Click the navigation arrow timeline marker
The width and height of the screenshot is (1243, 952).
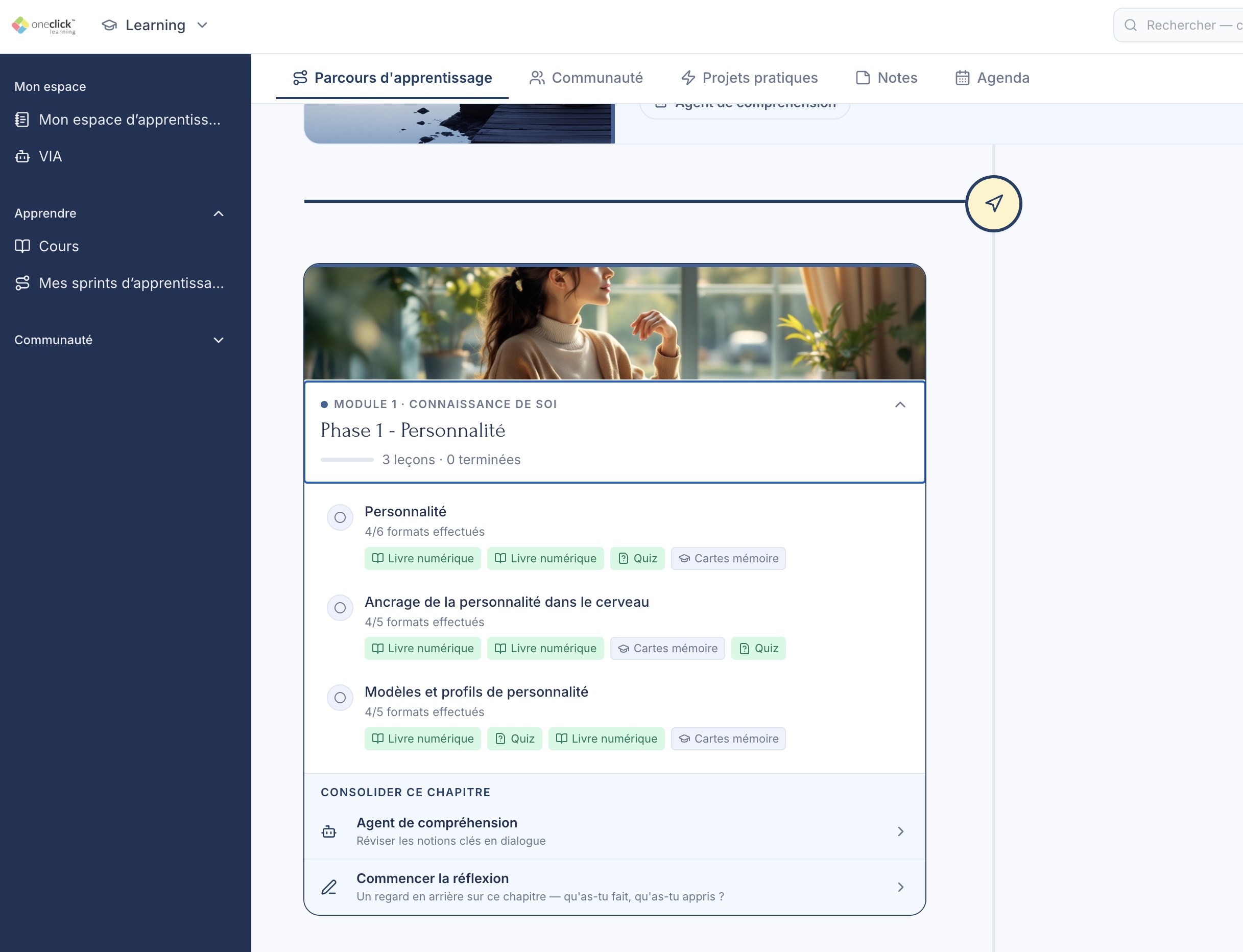(x=993, y=203)
